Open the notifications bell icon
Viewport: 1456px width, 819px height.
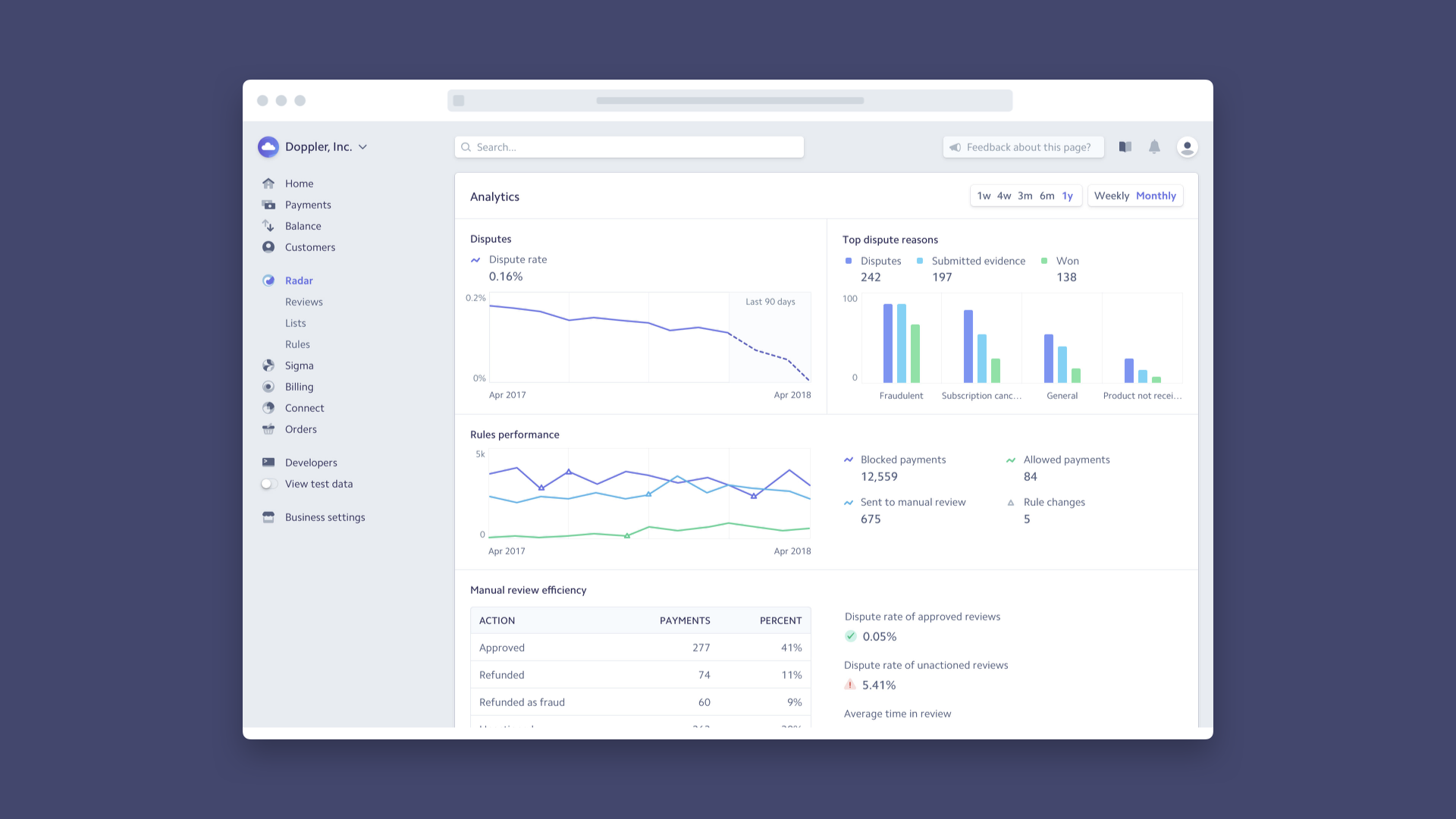[1154, 147]
